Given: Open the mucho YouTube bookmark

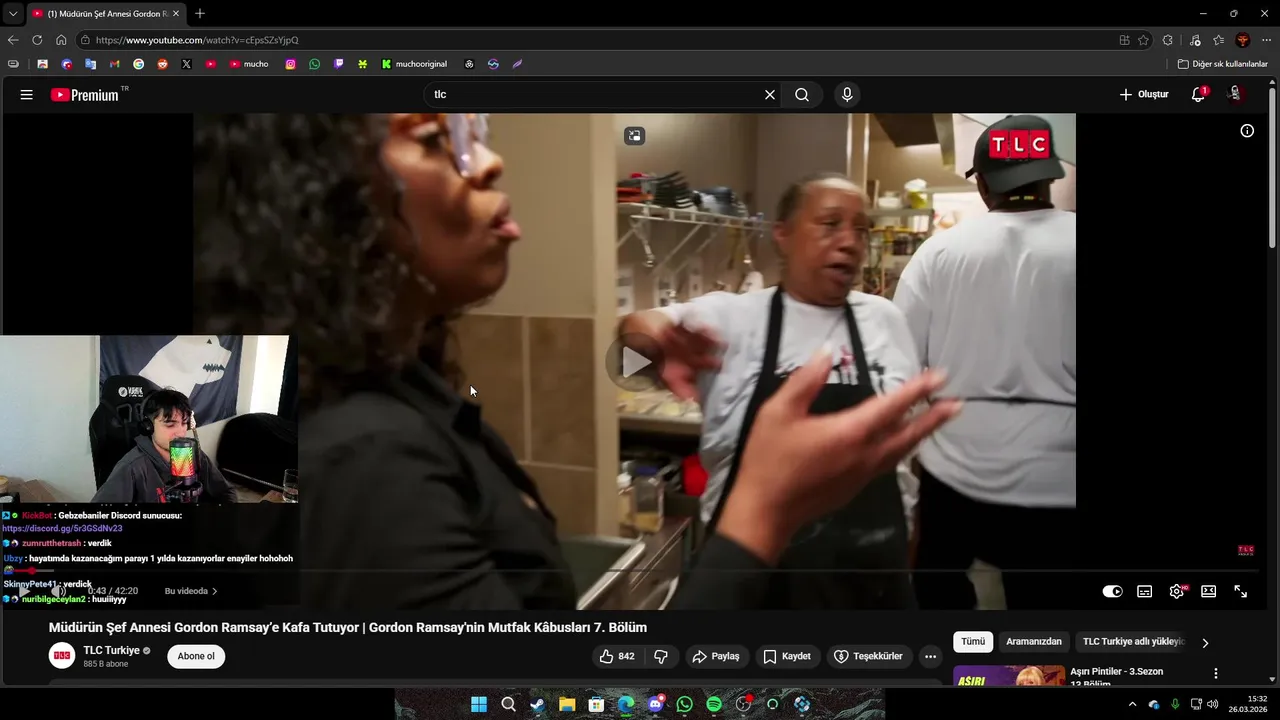Looking at the screenshot, I should coord(249,64).
